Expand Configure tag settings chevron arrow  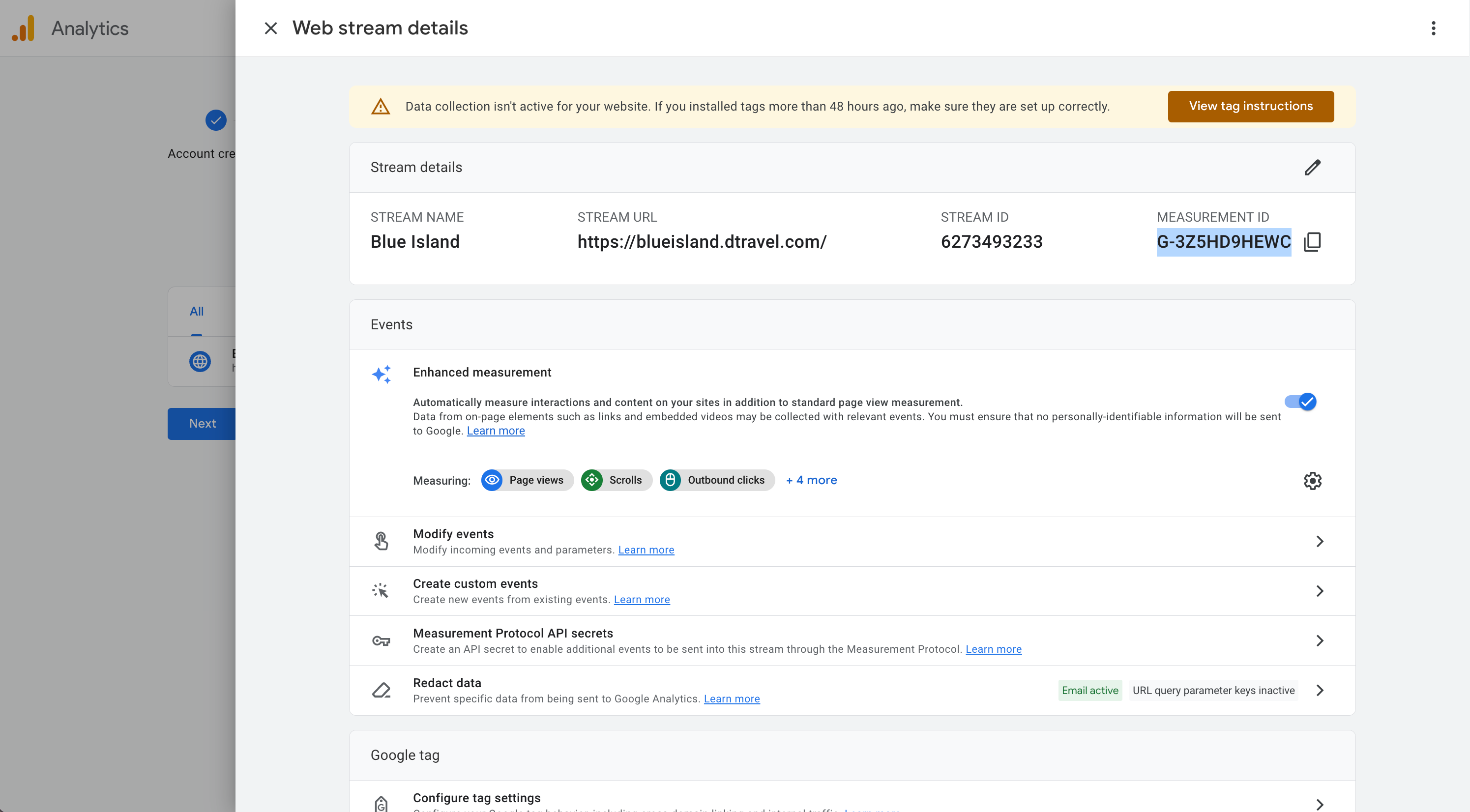pyautogui.click(x=1320, y=804)
